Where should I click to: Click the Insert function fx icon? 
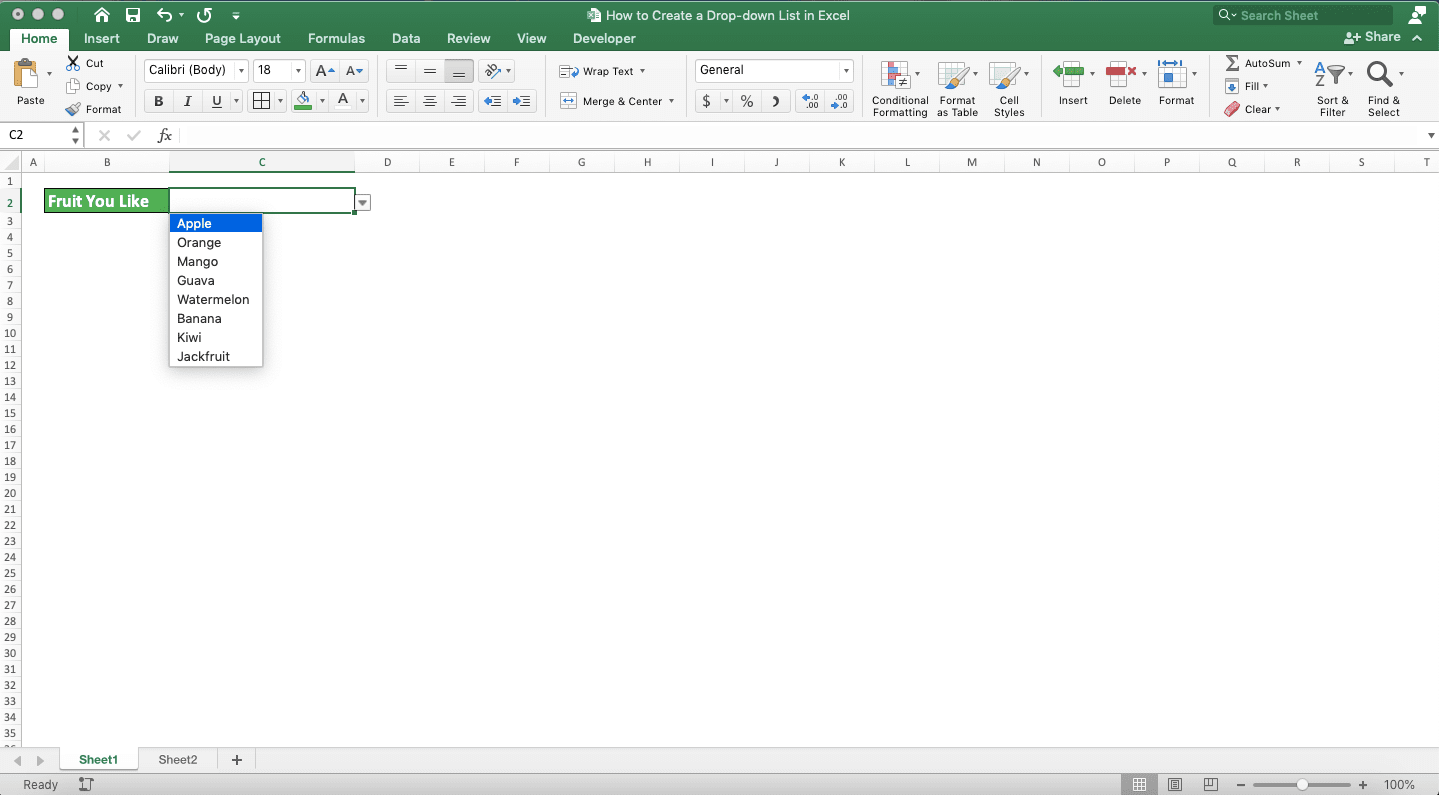(165, 135)
